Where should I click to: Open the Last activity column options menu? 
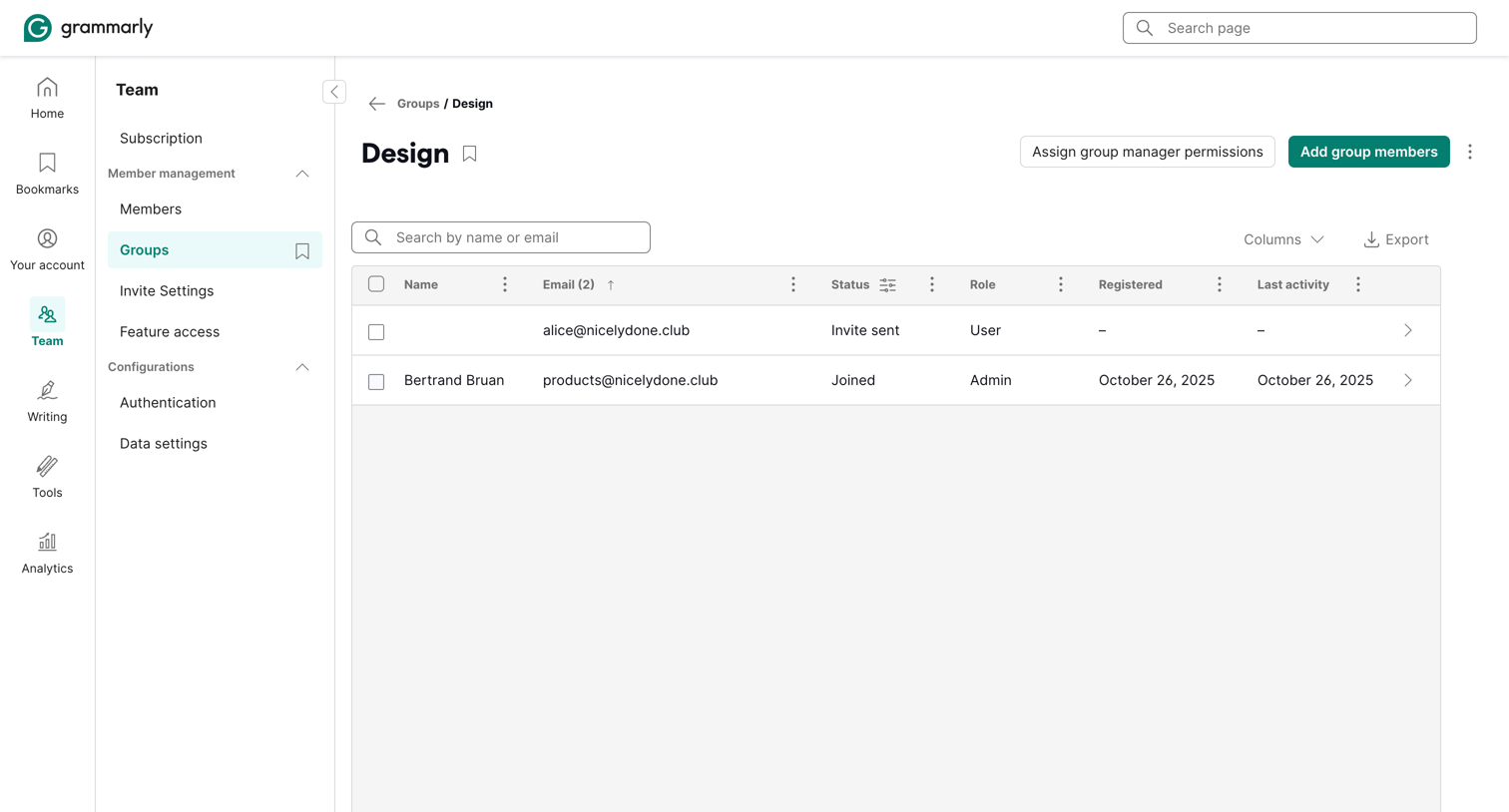1358,285
